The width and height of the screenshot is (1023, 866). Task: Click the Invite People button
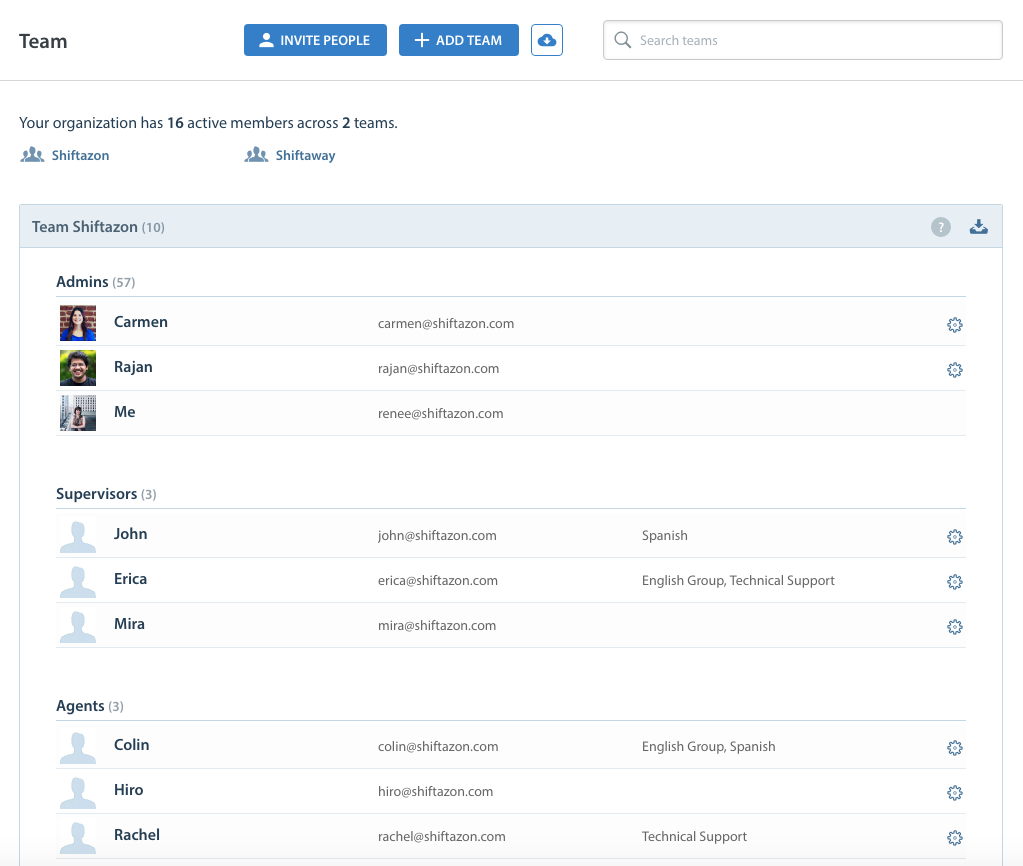pos(315,41)
